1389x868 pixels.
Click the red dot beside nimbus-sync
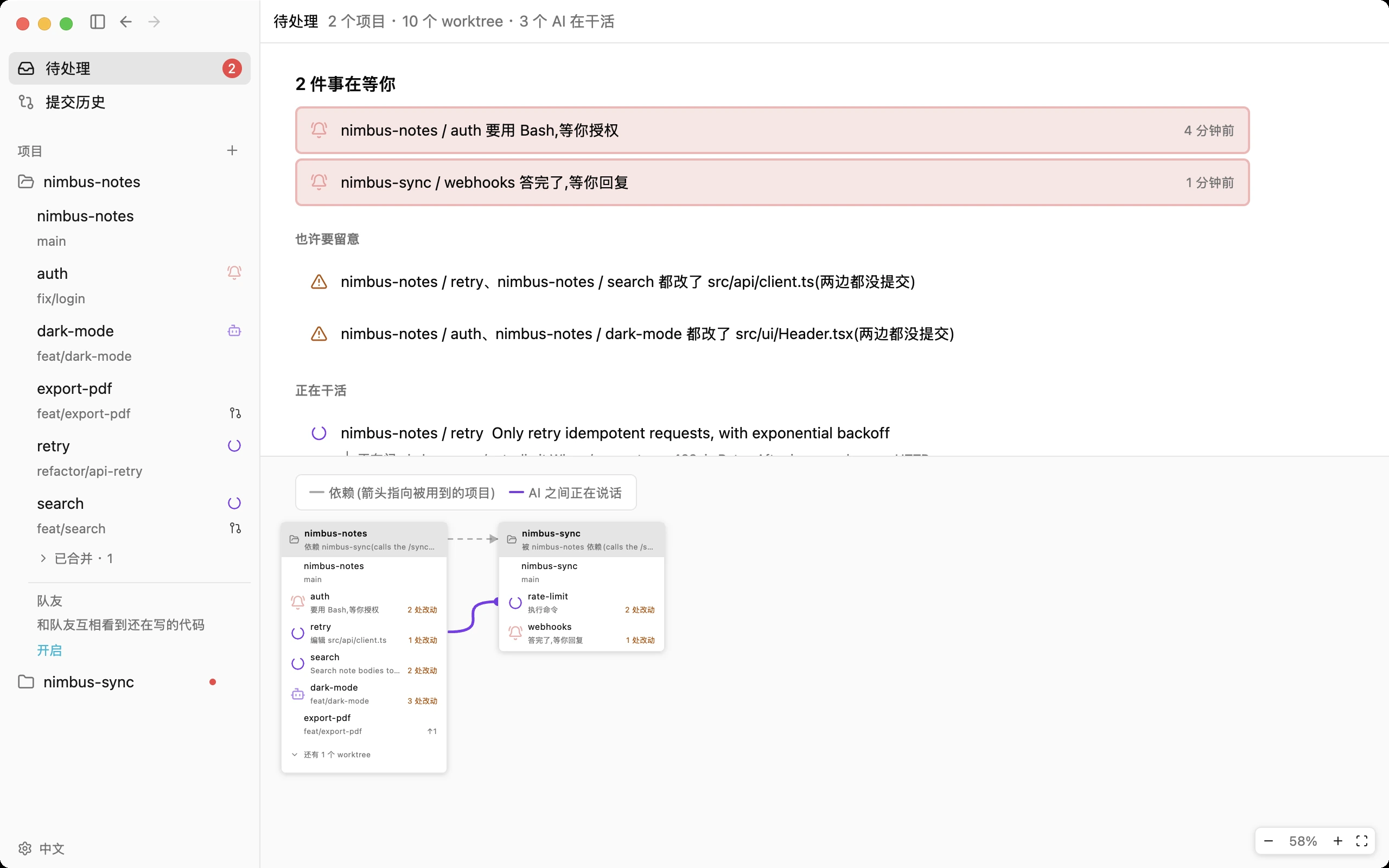213,682
